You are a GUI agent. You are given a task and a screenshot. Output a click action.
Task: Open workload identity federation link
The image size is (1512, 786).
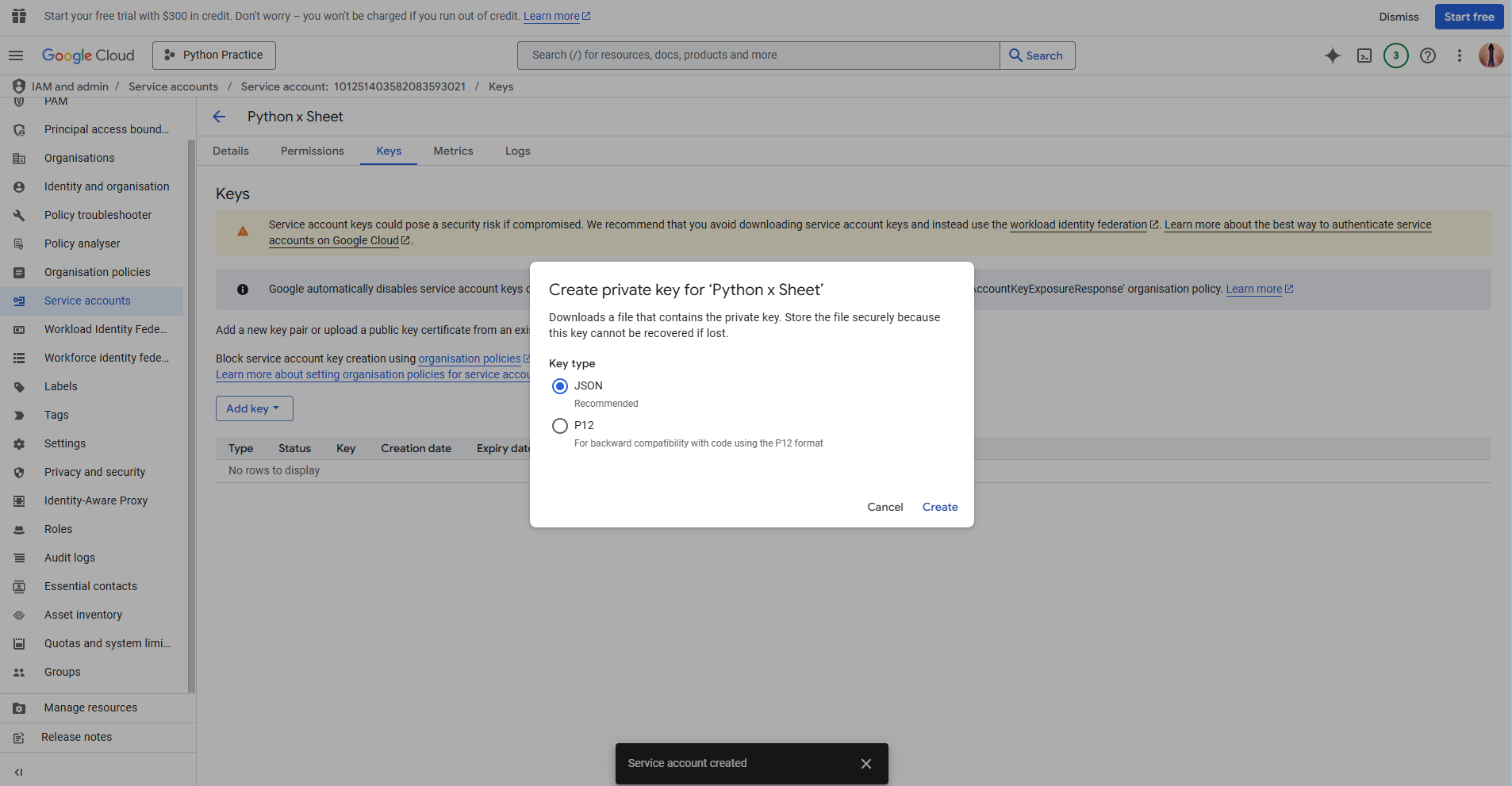point(1084,224)
